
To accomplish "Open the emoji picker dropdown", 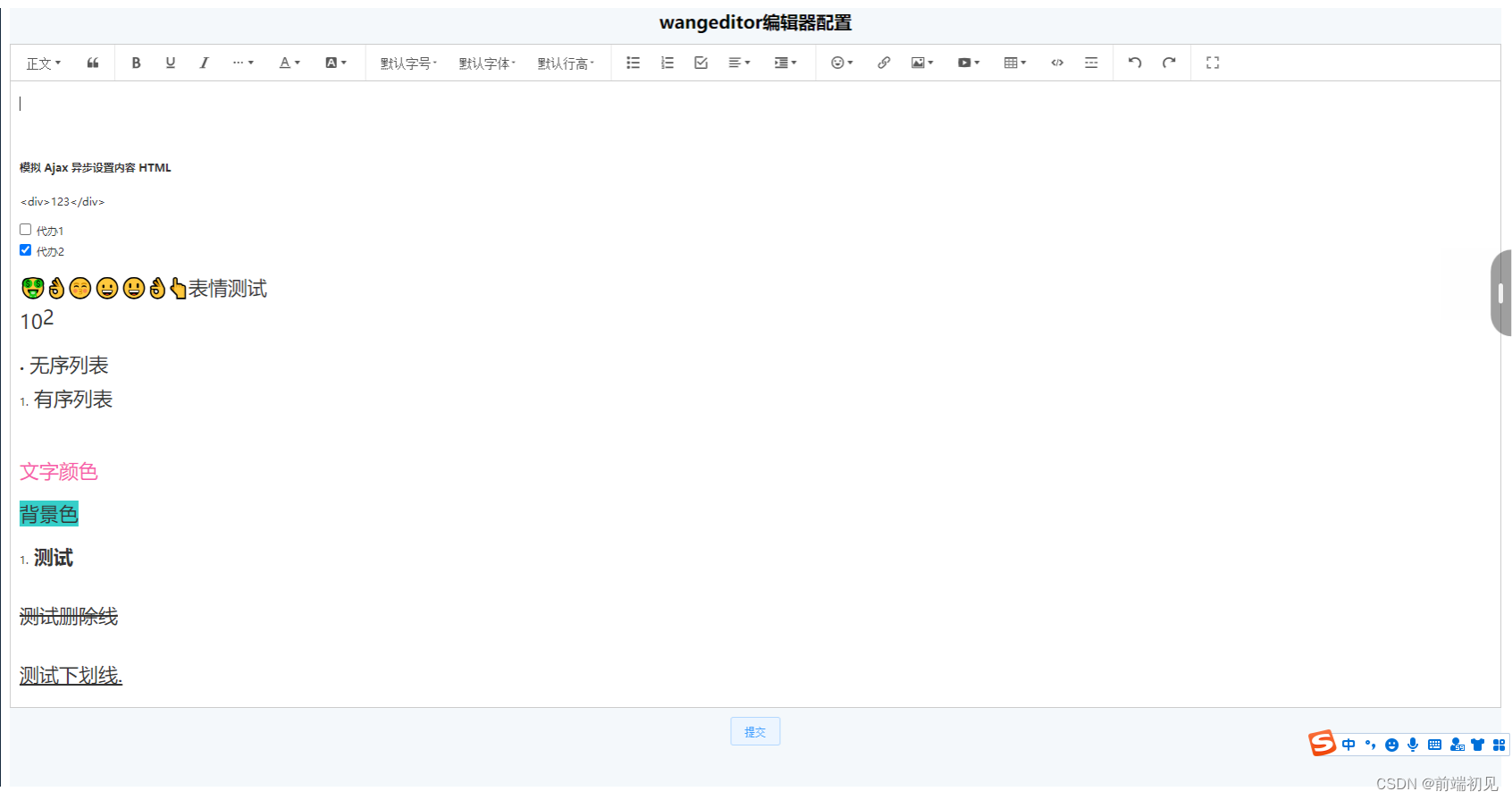I will pyautogui.click(x=842, y=63).
